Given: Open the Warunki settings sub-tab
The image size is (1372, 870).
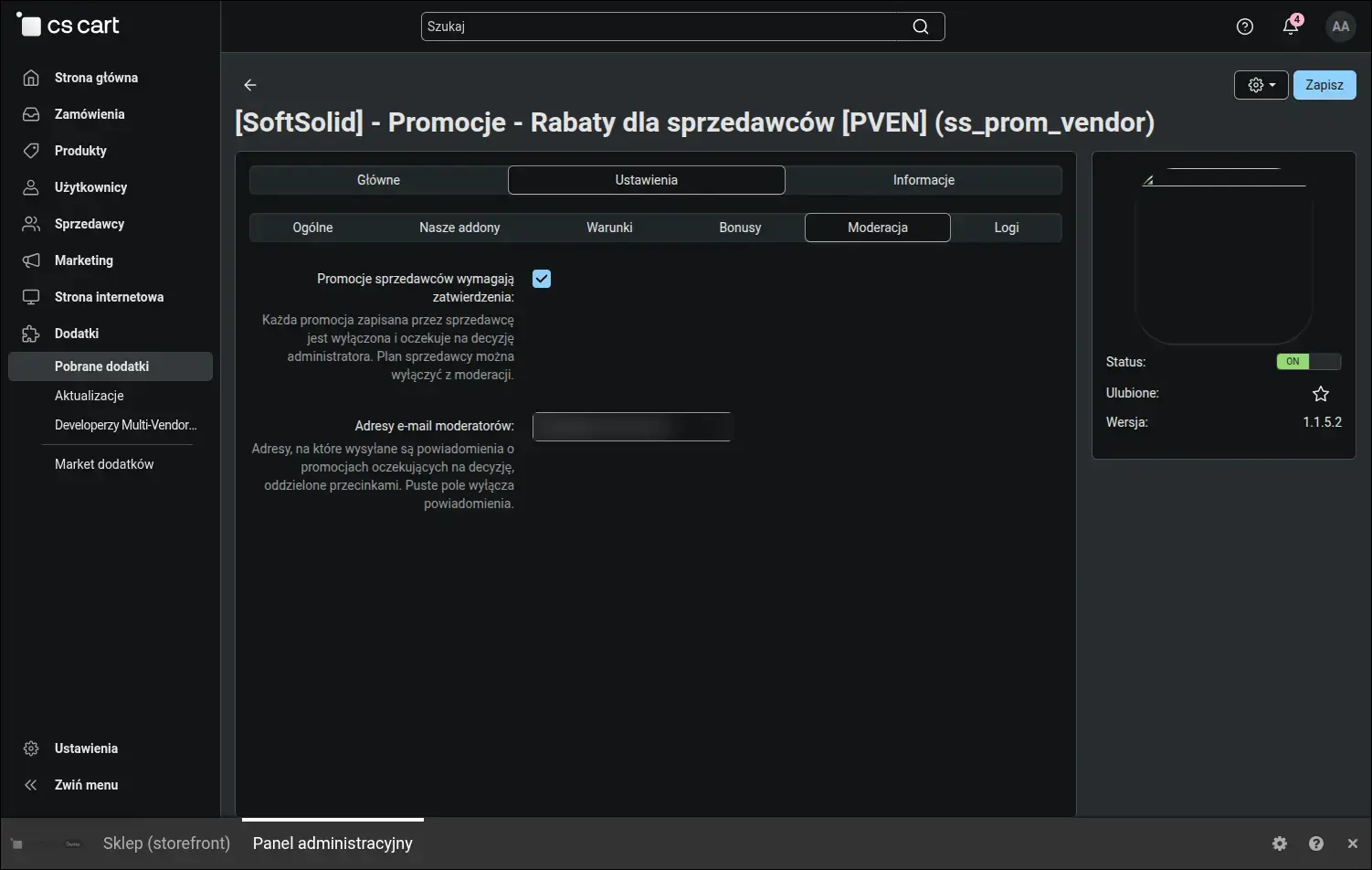Looking at the screenshot, I should click(x=609, y=228).
